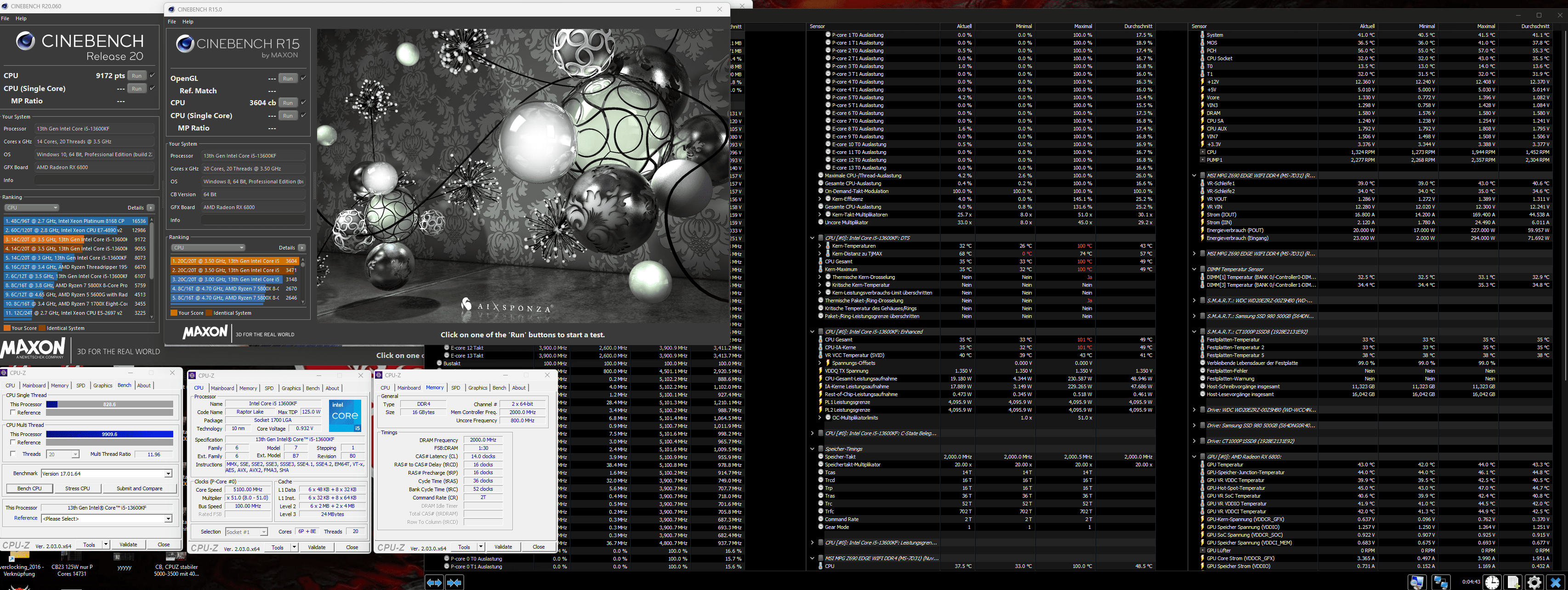This screenshot has width=1568, height=590.
Task: Open Cinebench R15 Ranking CPU dropdown
Action: (x=208, y=248)
